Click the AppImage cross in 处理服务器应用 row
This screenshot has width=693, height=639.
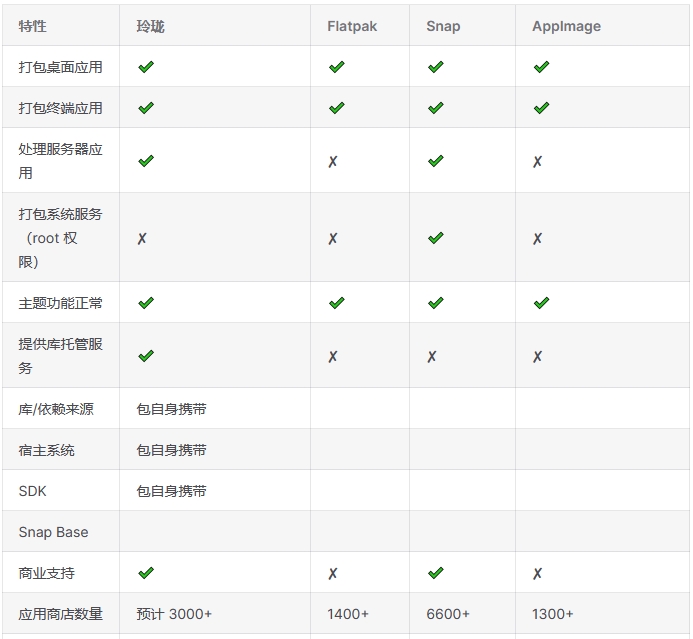point(537,161)
